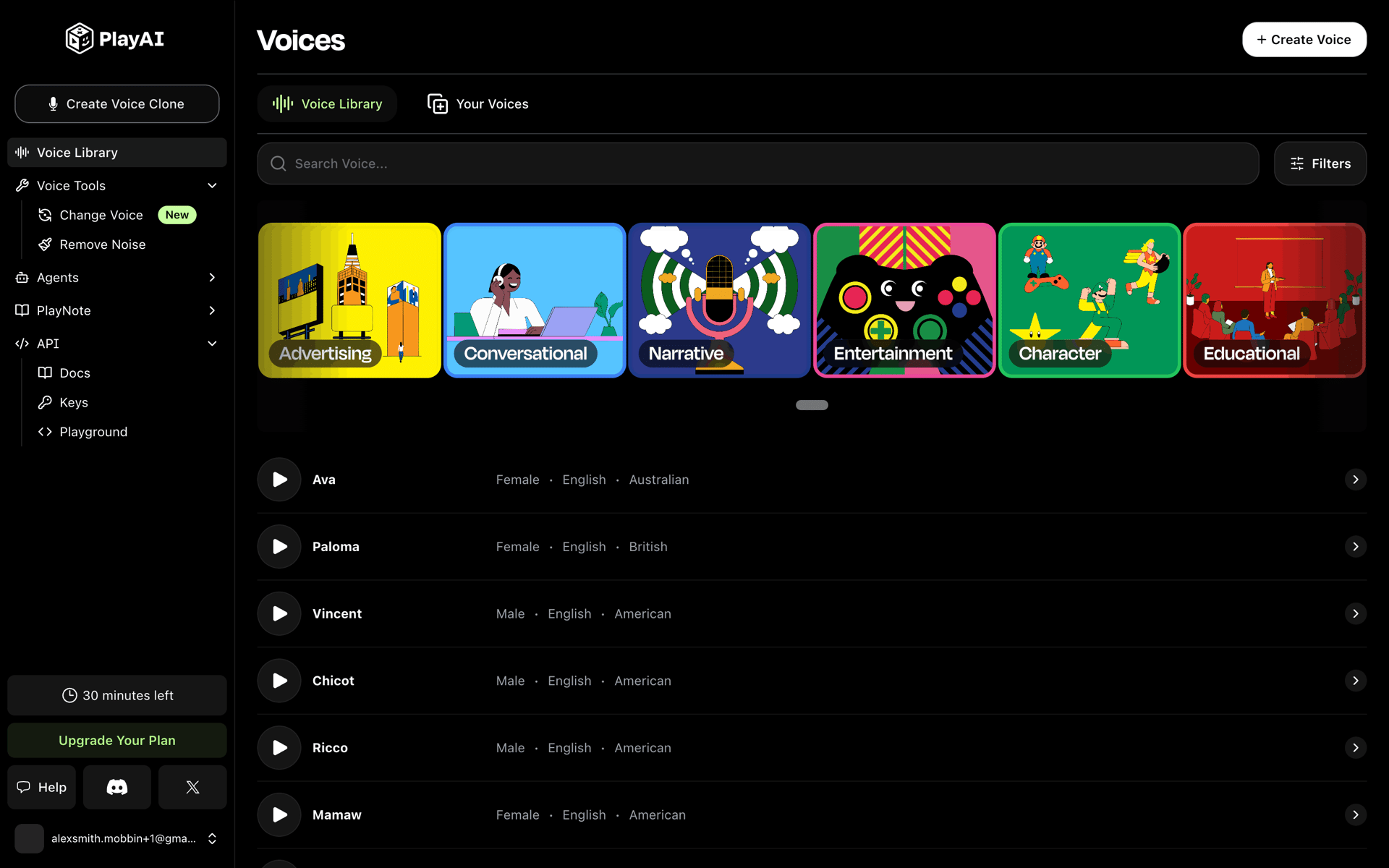Select the Conversational category card
Screen dimensions: 1389x868
[x=535, y=300]
